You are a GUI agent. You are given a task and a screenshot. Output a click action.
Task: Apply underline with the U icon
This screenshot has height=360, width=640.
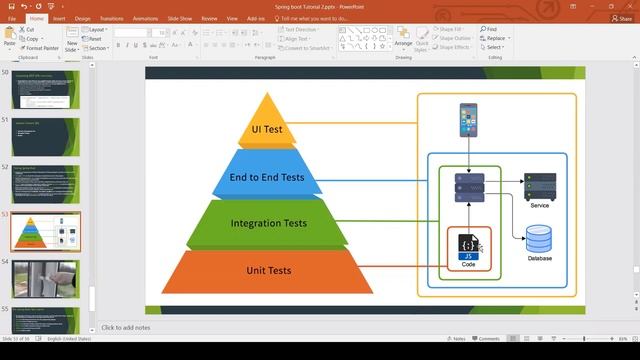pyautogui.click(x=136, y=45)
